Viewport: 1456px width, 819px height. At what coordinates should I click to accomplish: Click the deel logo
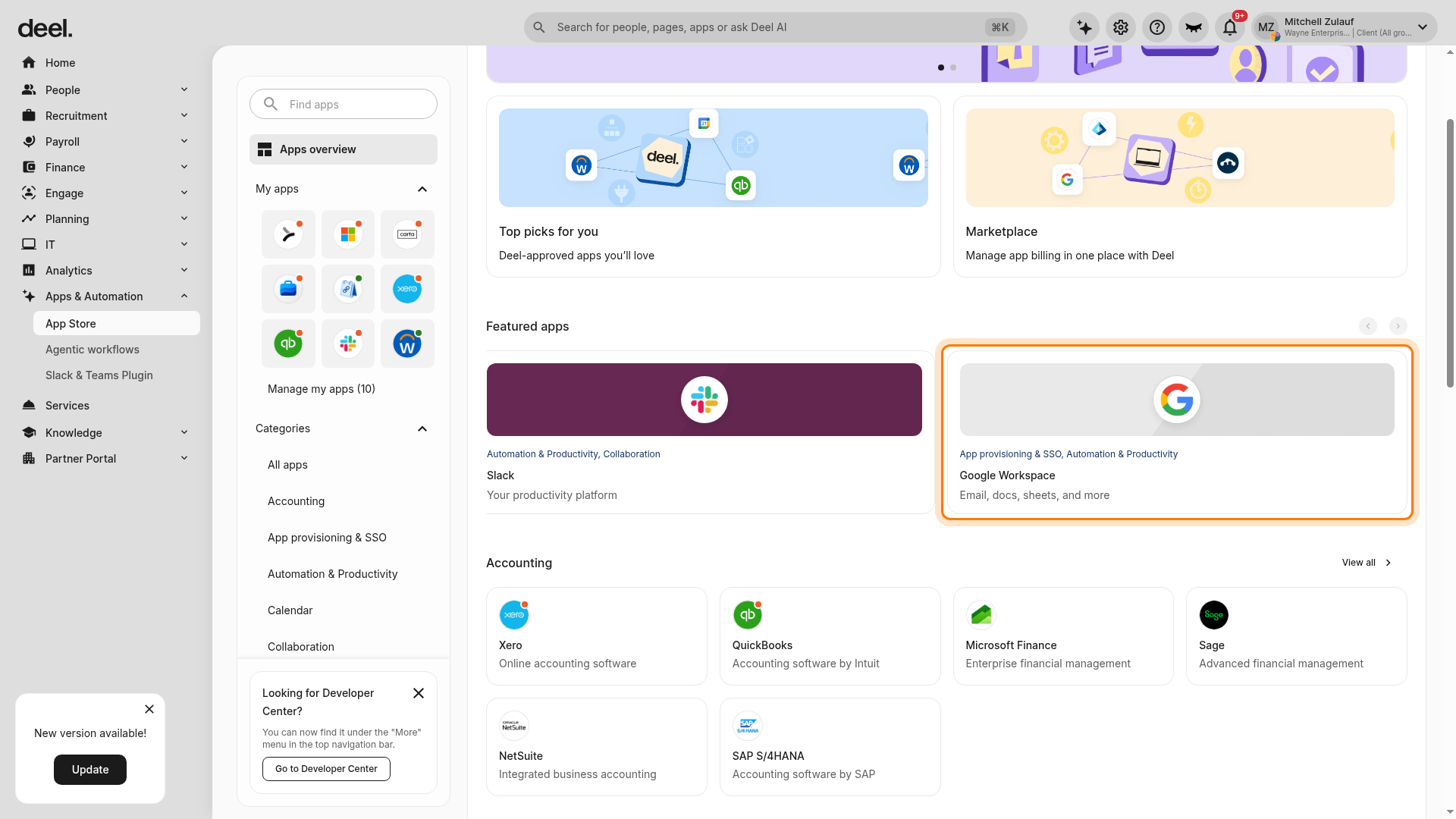pos(45,28)
